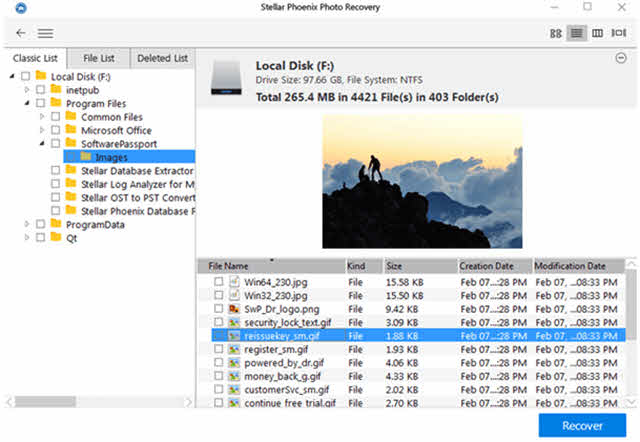The width and height of the screenshot is (640, 442).
Task: Select the Stellar Log Analyzer folder
Action: click(x=138, y=184)
